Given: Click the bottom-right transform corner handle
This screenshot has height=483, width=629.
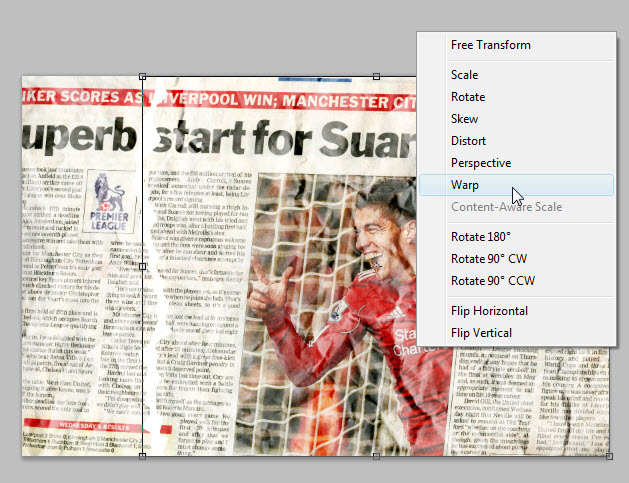Looking at the screenshot, I should (x=609, y=456).
